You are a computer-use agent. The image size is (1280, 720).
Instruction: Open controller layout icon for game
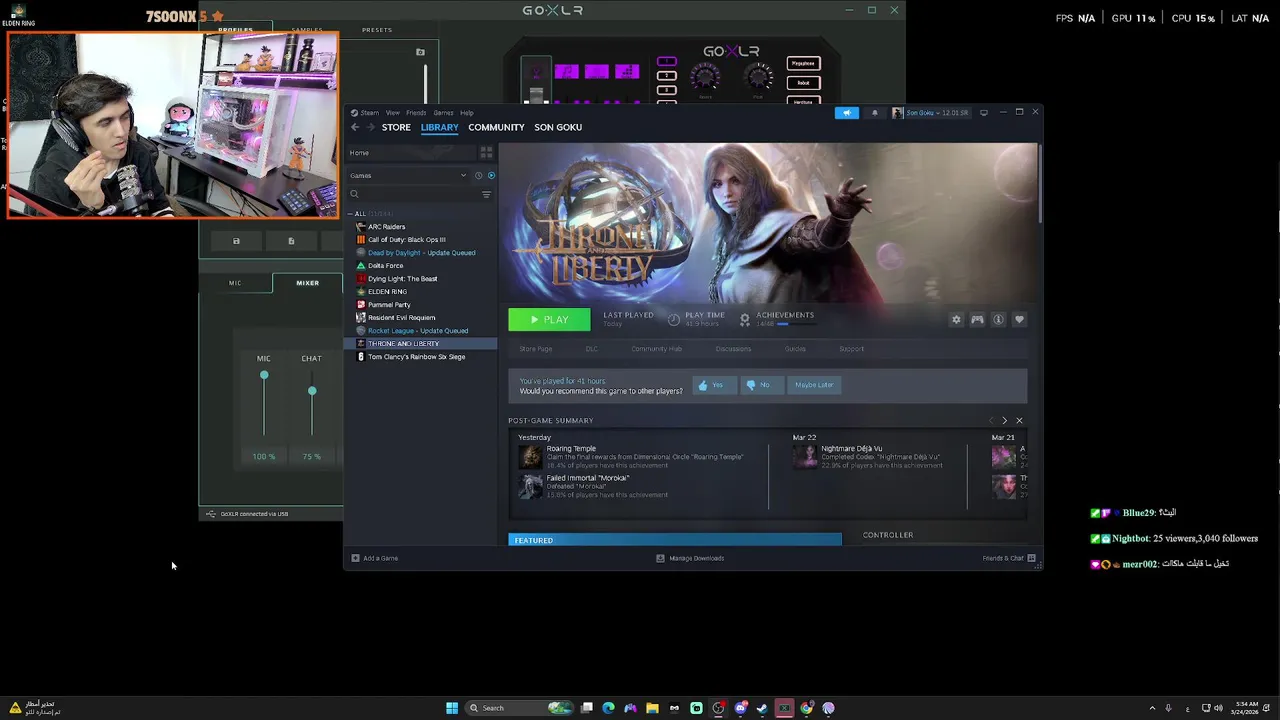(977, 320)
